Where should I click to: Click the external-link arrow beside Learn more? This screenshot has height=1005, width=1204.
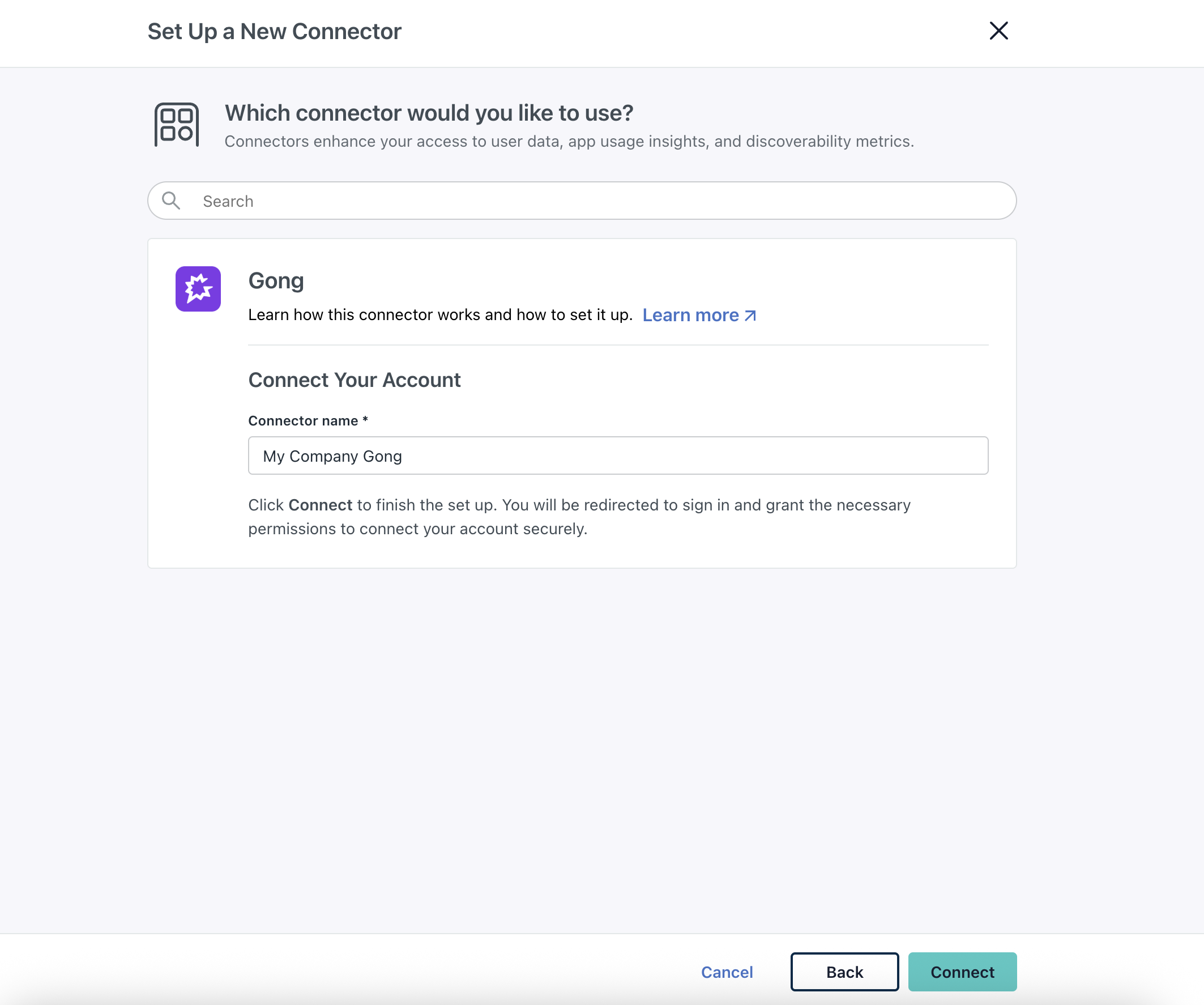[750, 316]
